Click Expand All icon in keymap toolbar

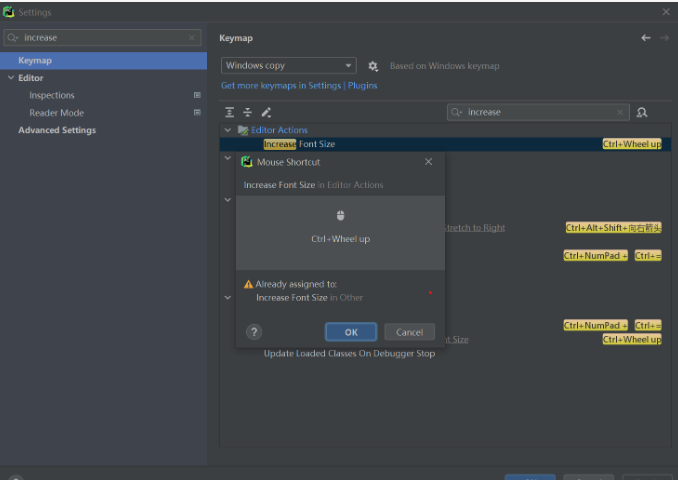coord(230,112)
